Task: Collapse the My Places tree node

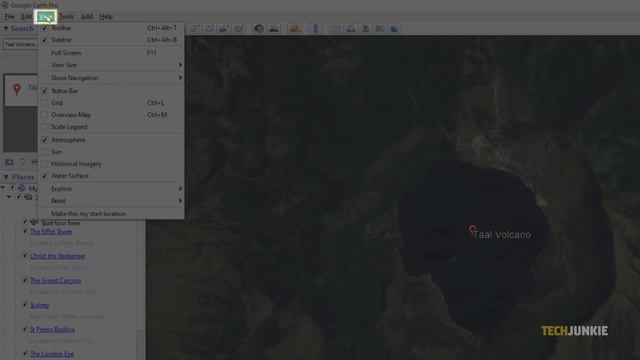Action: click(3, 188)
